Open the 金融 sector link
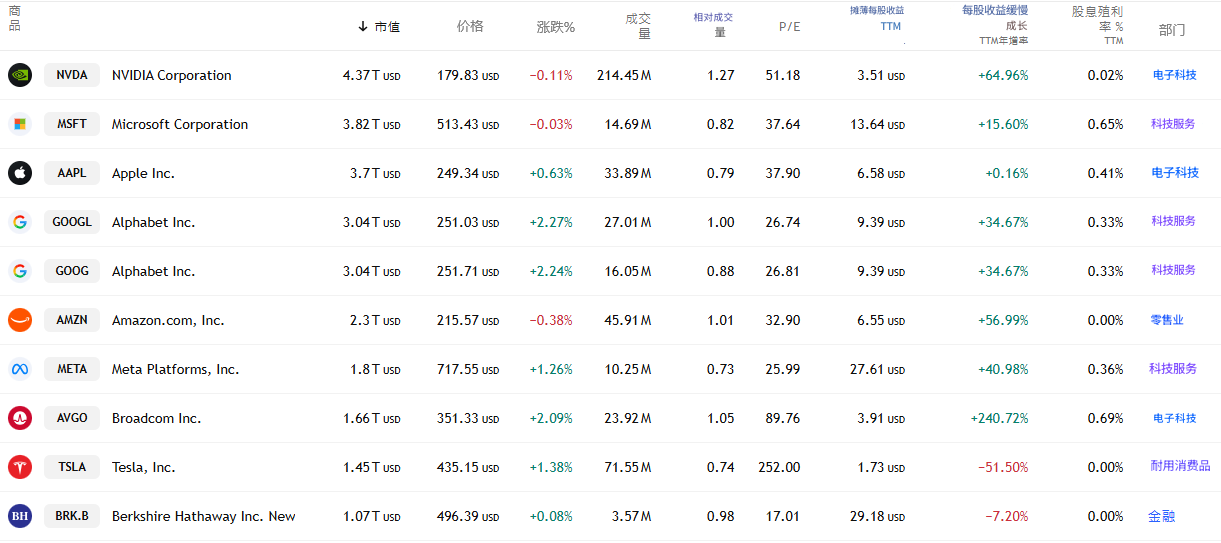This screenshot has height=543, width=1221. pos(1161,516)
